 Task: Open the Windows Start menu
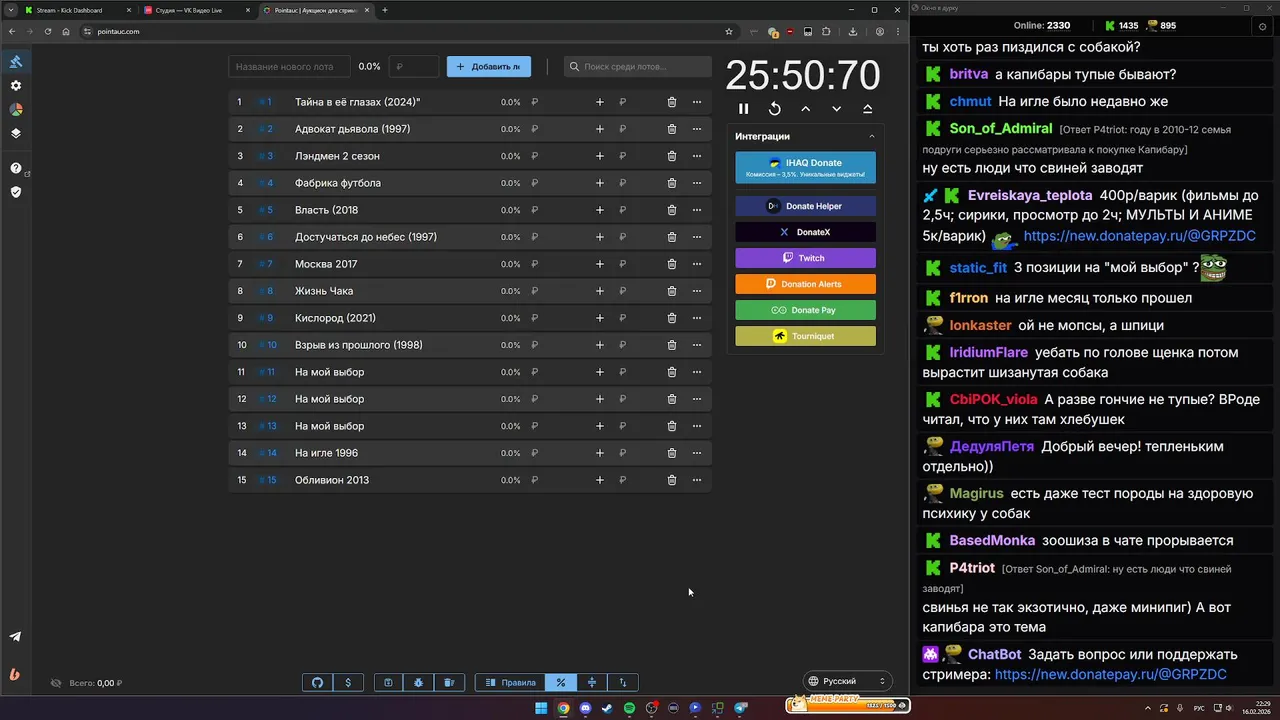click(541, 708)
